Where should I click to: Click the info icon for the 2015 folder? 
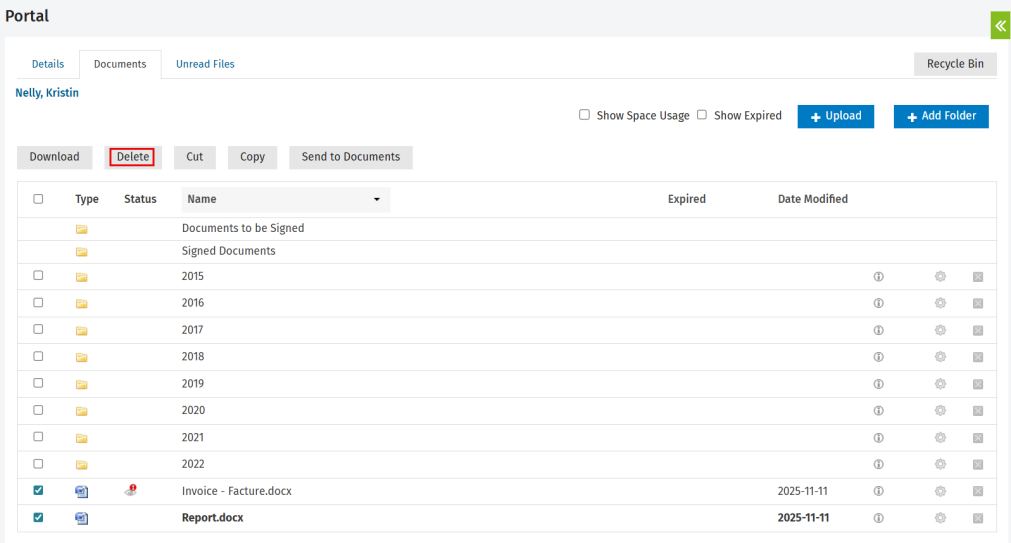(878, 276)
